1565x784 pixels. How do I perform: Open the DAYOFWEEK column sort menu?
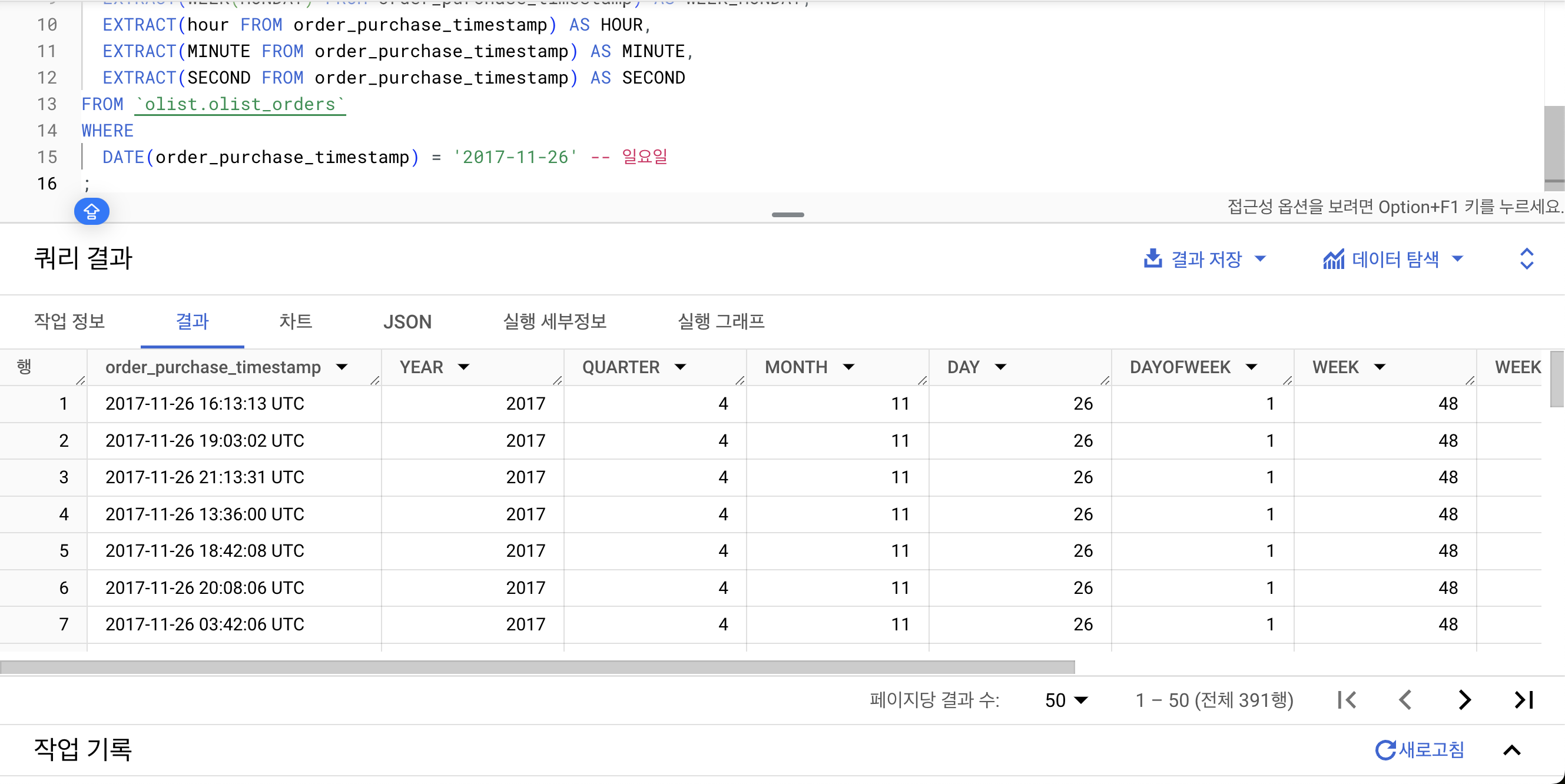[x=1251, y=367]
